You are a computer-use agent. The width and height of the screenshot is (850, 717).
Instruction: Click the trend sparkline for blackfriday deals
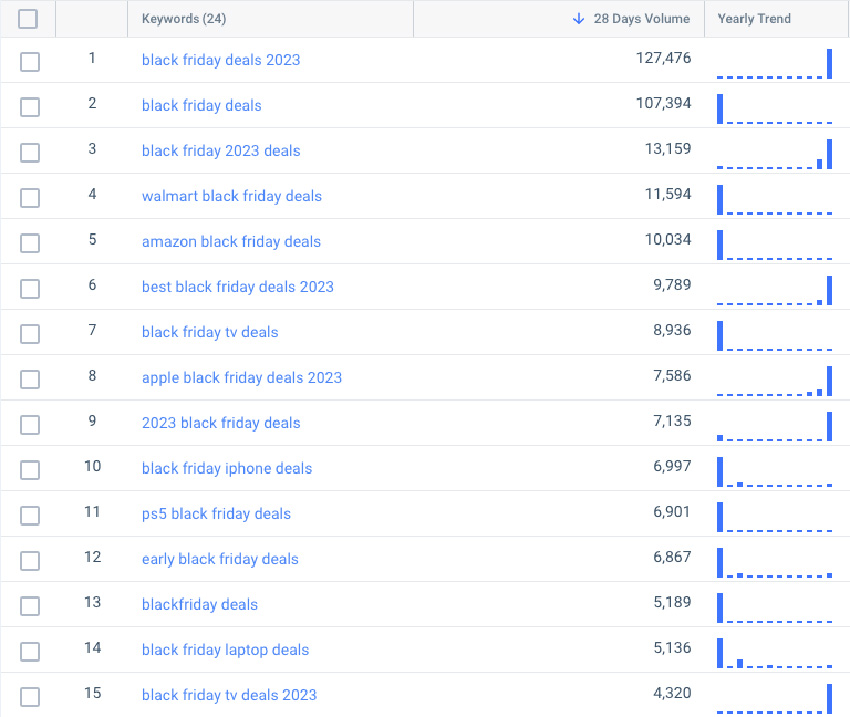pyautogui.click(x=775, y=606)
